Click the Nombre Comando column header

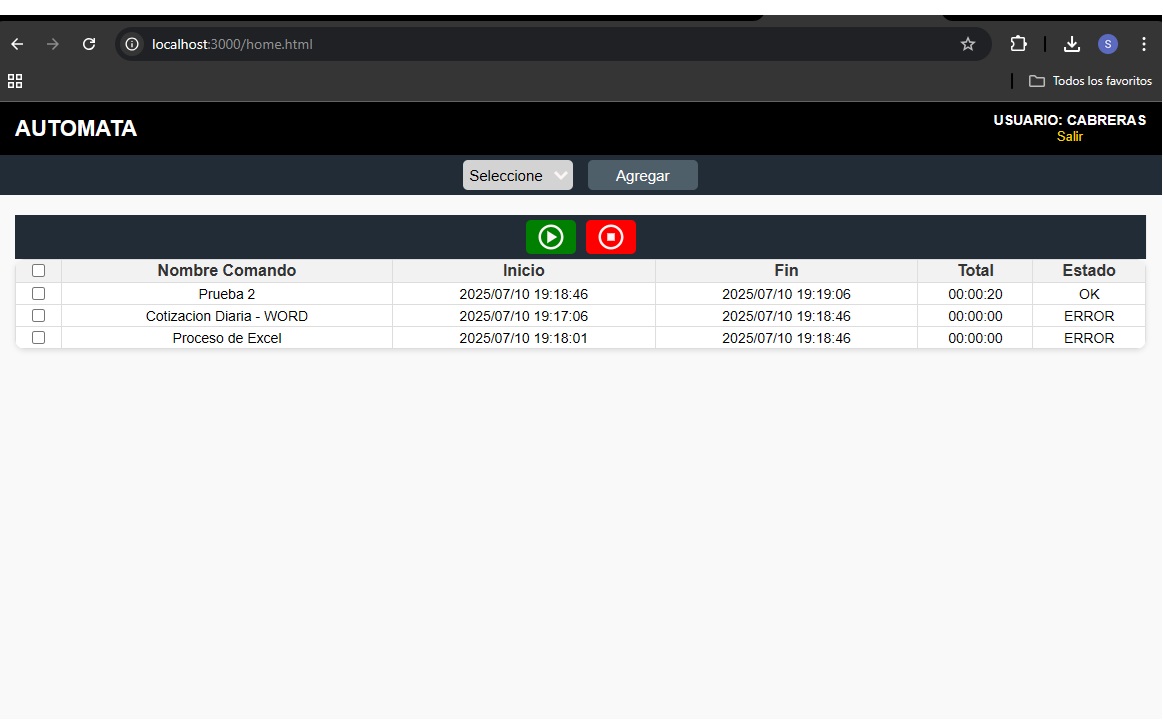click(226, 271)
